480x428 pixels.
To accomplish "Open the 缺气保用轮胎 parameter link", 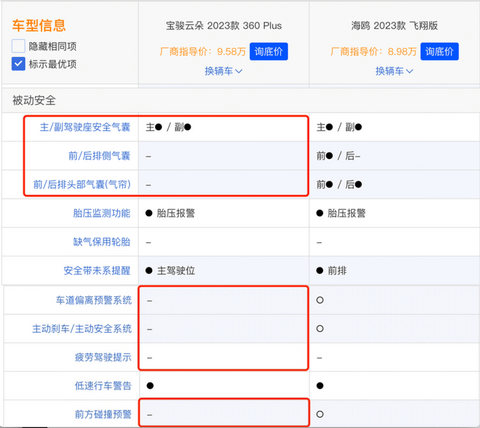I will [101, 242].
